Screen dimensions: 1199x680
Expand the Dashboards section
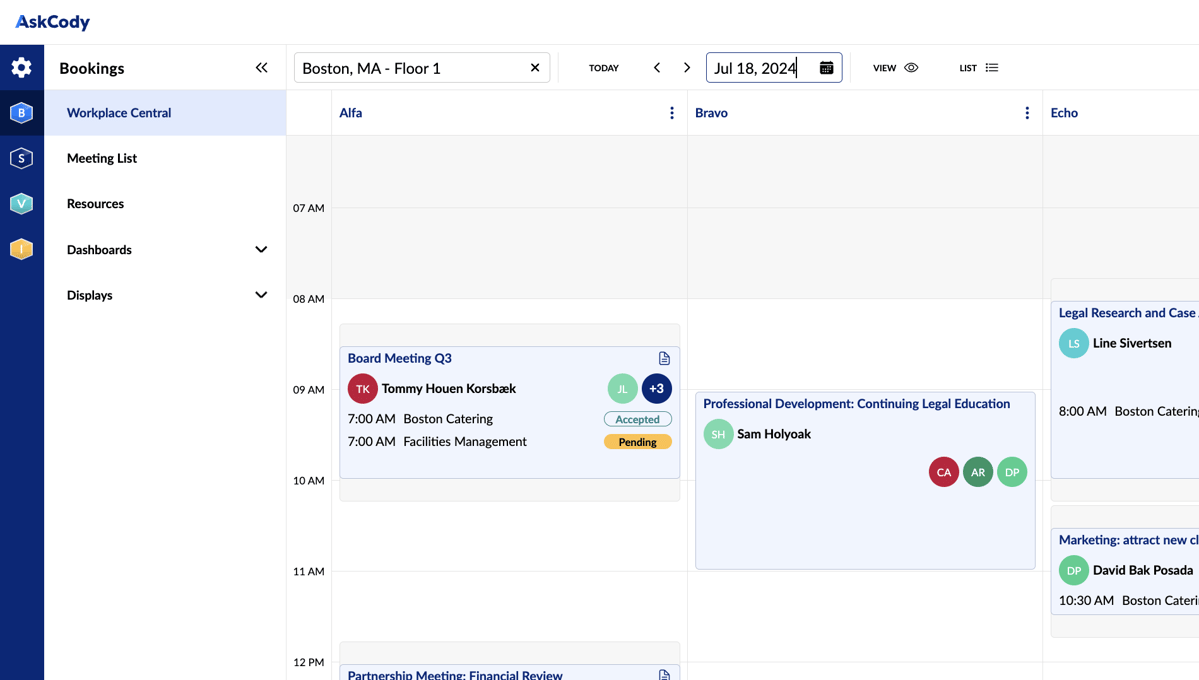point(260,249)
